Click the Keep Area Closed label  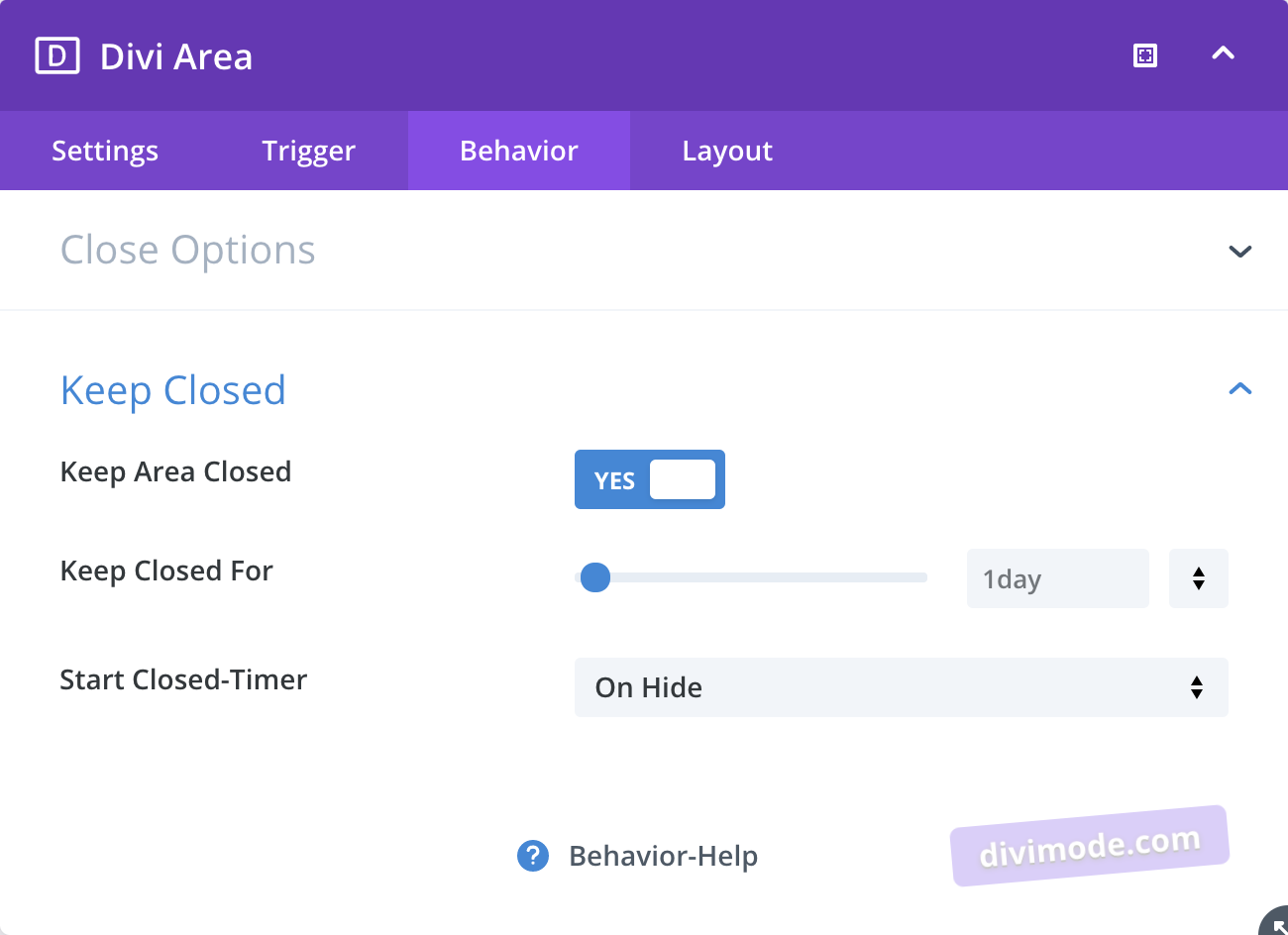tap(176, 471)
